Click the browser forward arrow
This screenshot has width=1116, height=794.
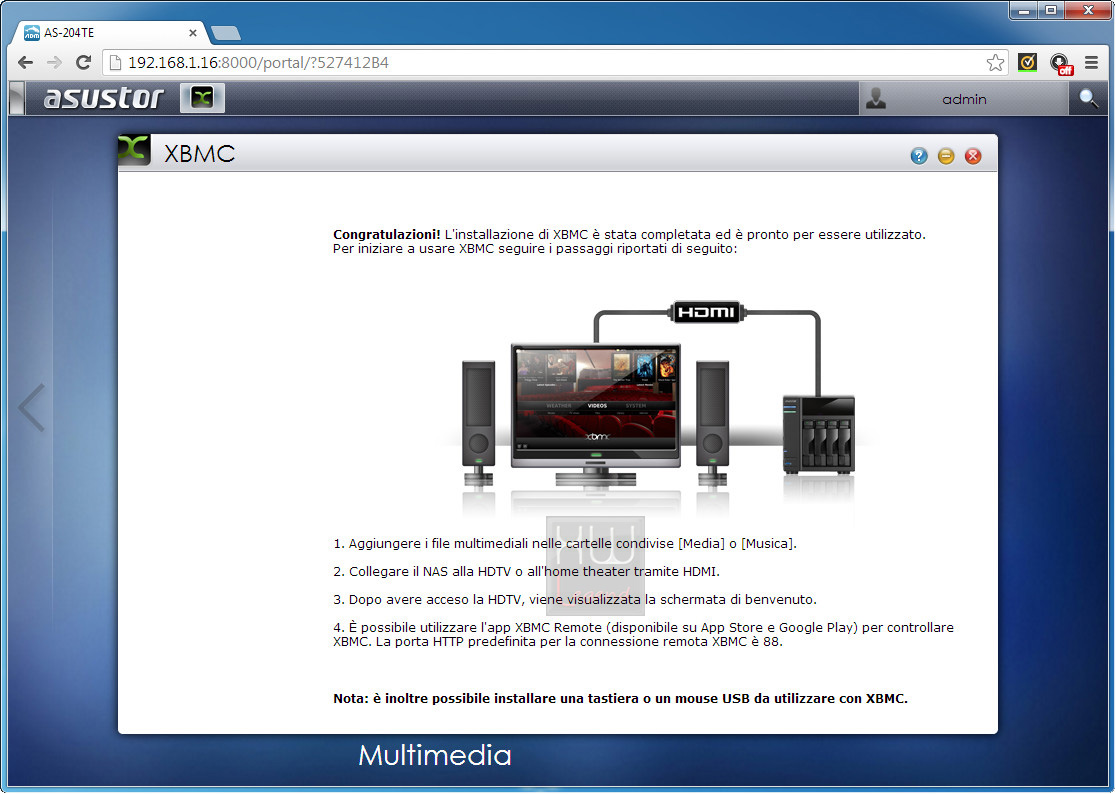coord(54,63)
